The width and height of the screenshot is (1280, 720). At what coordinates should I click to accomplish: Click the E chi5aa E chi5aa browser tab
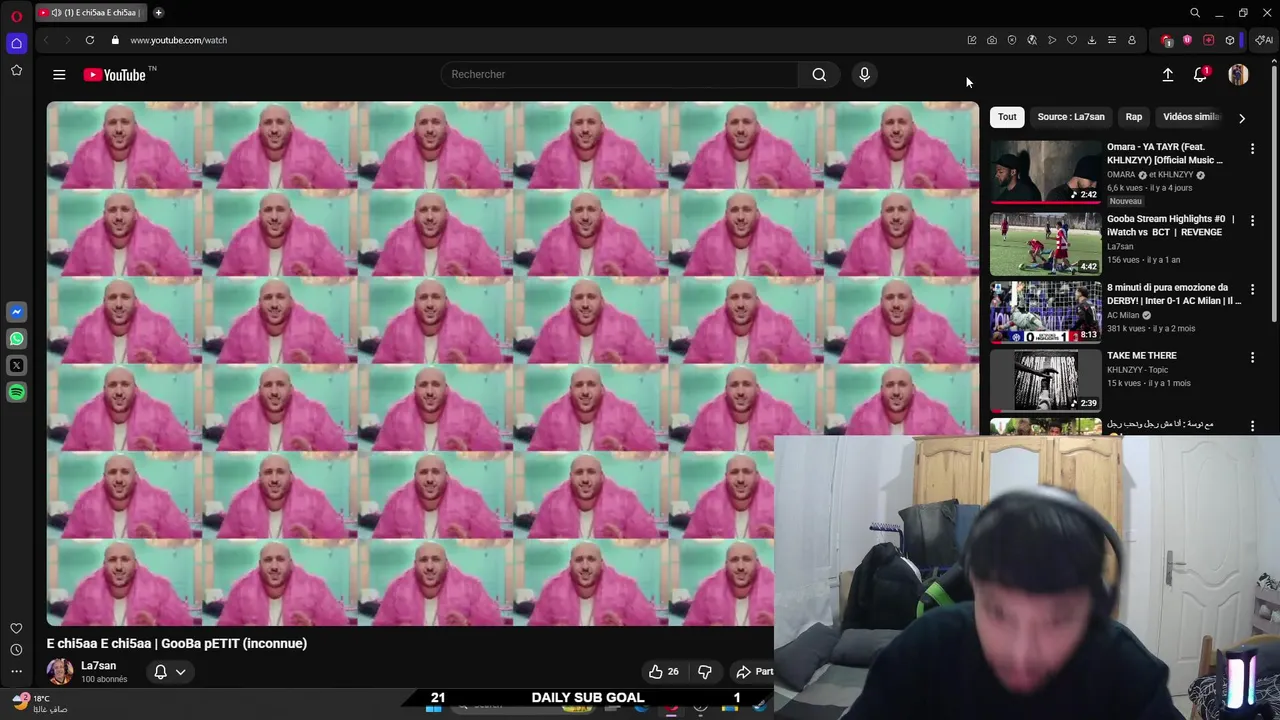(93, 13)
